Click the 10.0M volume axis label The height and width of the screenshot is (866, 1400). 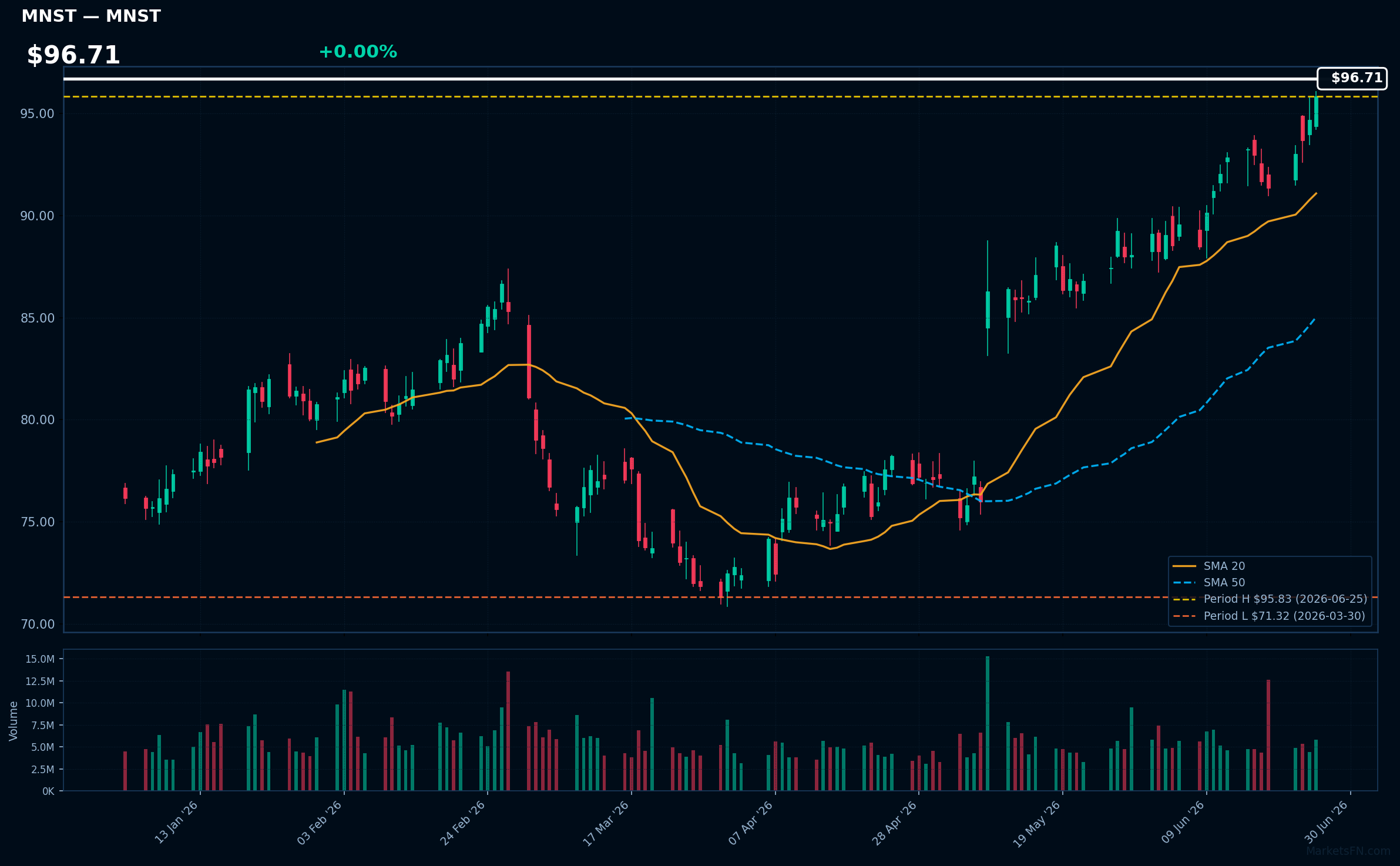[x=40, y=703]
